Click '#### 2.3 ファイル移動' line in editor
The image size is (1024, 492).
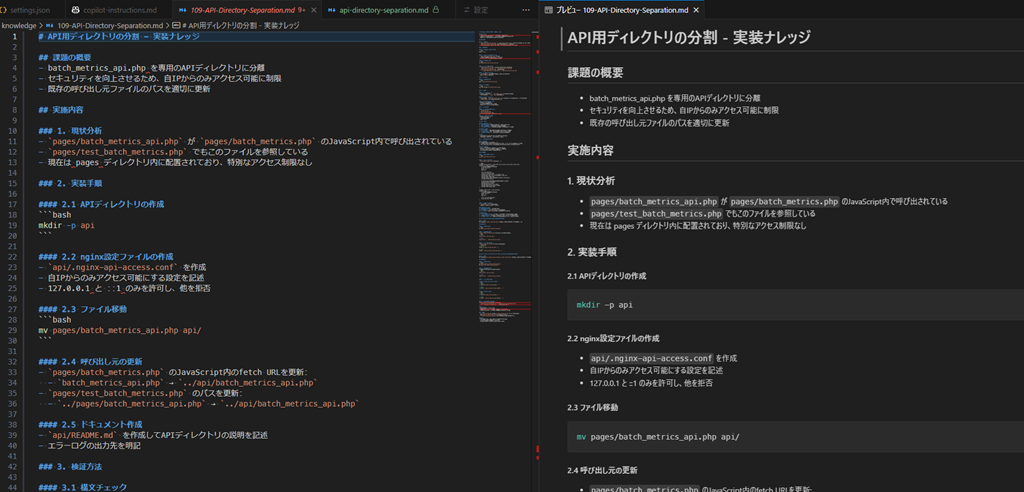click(83, 309)
